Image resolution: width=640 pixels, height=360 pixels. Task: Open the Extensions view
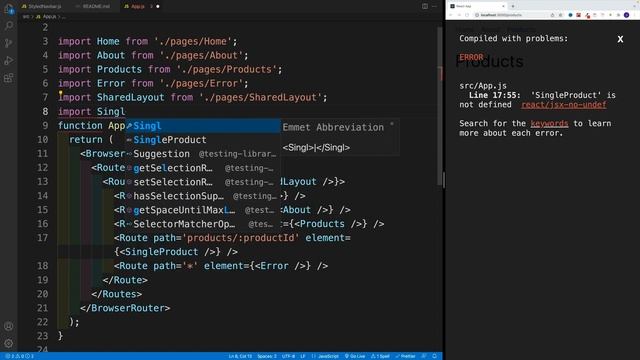(x=9, y=78)
